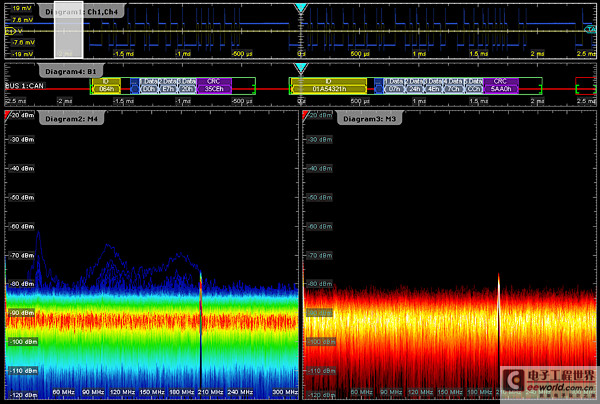Select the blue DLC field in second CAN frame
Screen dimensions: 600x404
378,86
